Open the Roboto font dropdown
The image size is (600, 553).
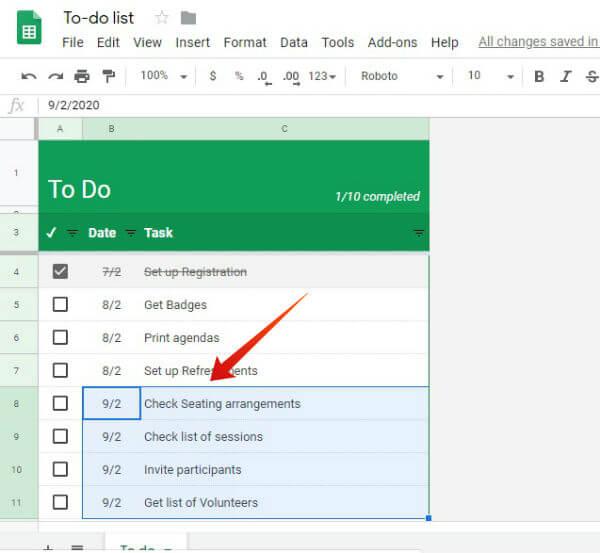point(402,76)
